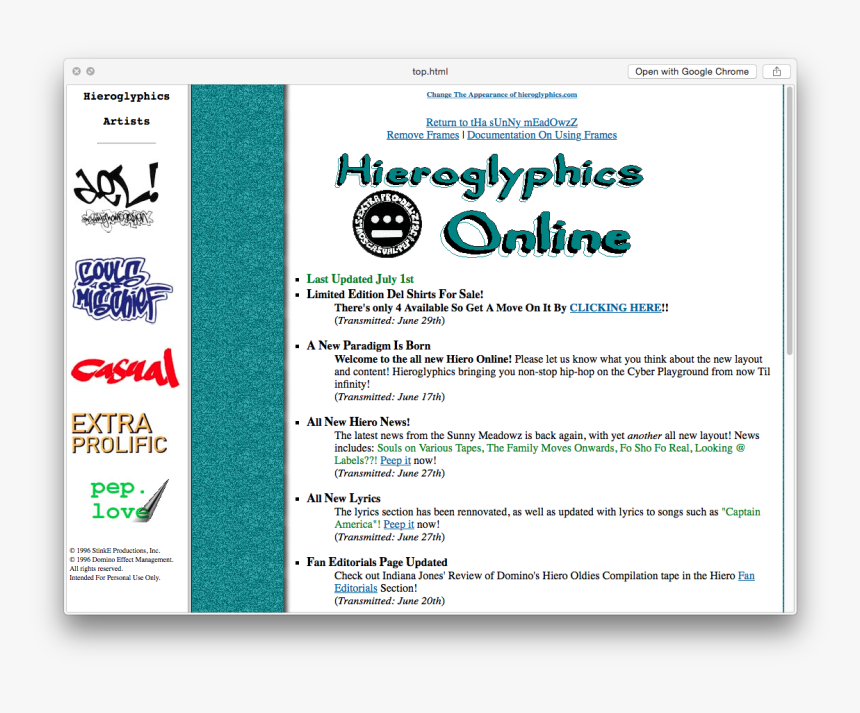Click '© 1996 Domino Effect Management.' text
This screenshot has width=860, height=713.
coord(121,559)
